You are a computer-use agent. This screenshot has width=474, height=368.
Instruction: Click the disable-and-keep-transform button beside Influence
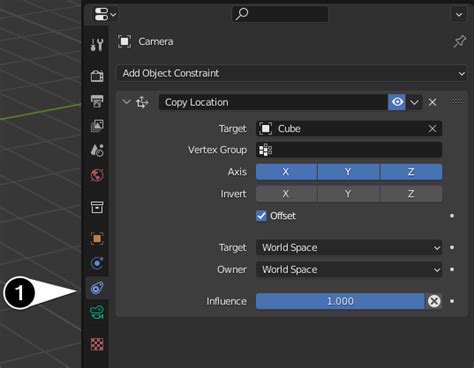point(434,301)
